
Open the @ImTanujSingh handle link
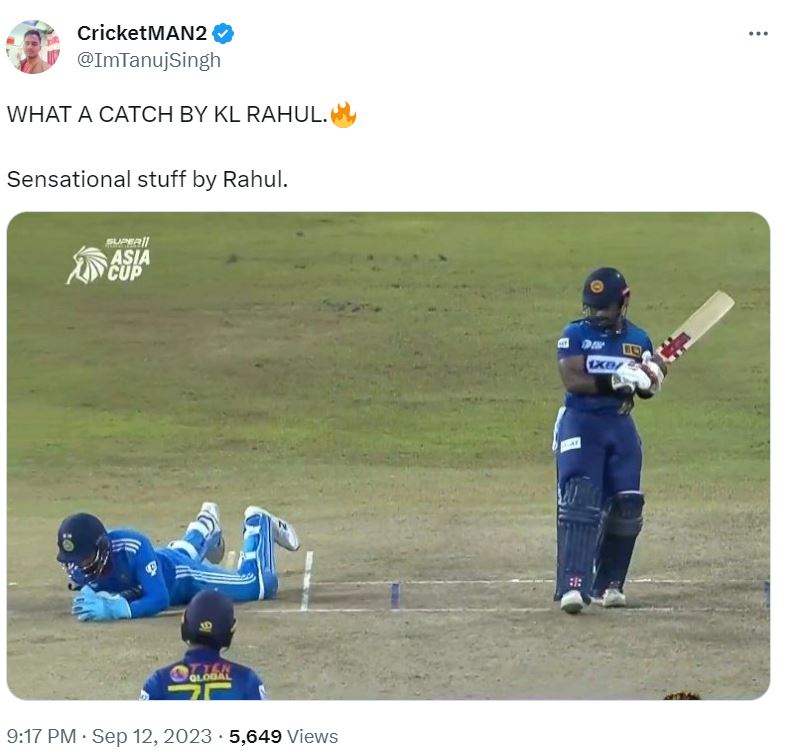149,60
